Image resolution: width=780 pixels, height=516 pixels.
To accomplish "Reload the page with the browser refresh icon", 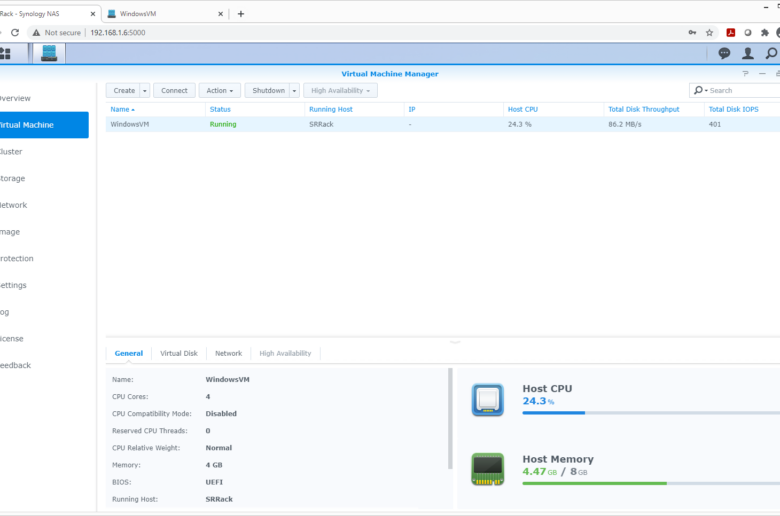I will (15, 32).
